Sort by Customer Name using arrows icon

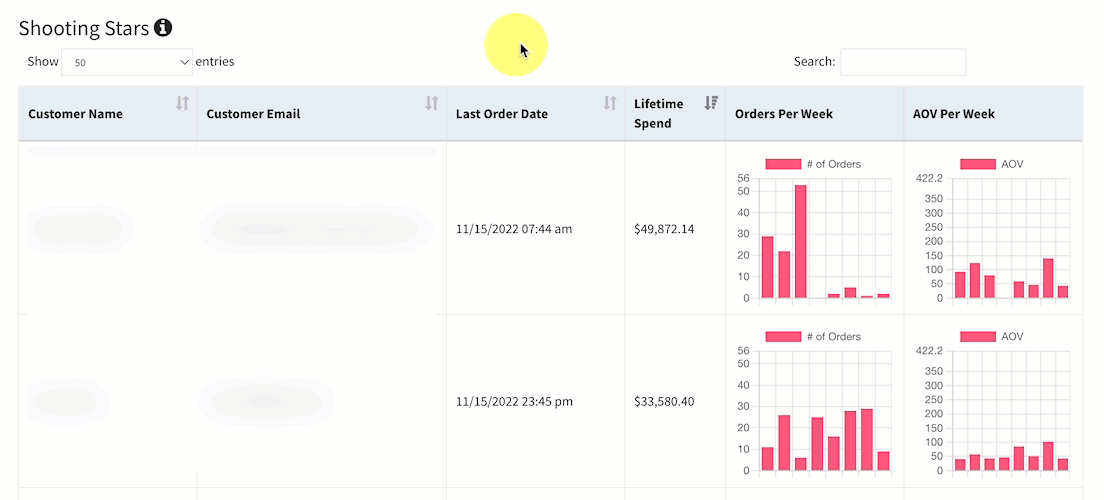point(182,103)
